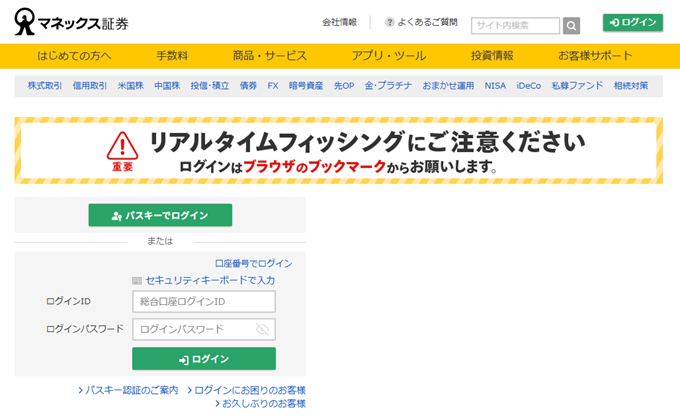This screenshot has height=418, width=680.
Task: Select 株式取引 in sub navigation
Action: [x=45, y=86]
